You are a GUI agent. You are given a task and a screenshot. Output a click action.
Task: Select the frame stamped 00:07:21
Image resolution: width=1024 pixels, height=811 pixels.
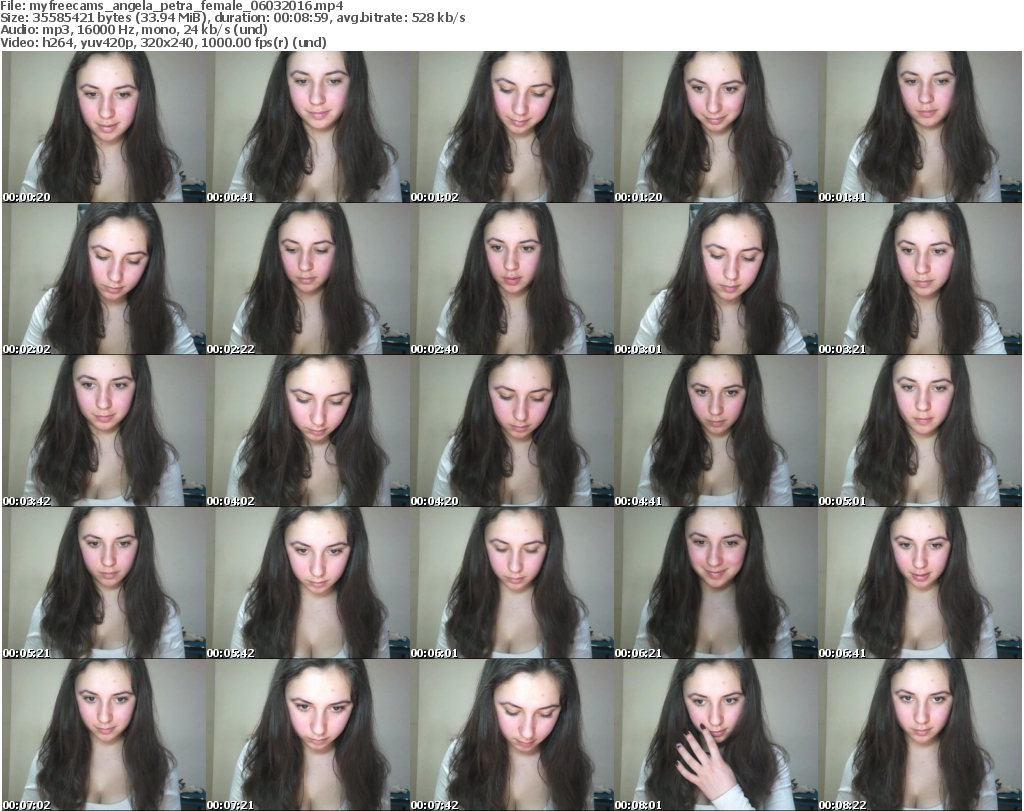point(308,735)
